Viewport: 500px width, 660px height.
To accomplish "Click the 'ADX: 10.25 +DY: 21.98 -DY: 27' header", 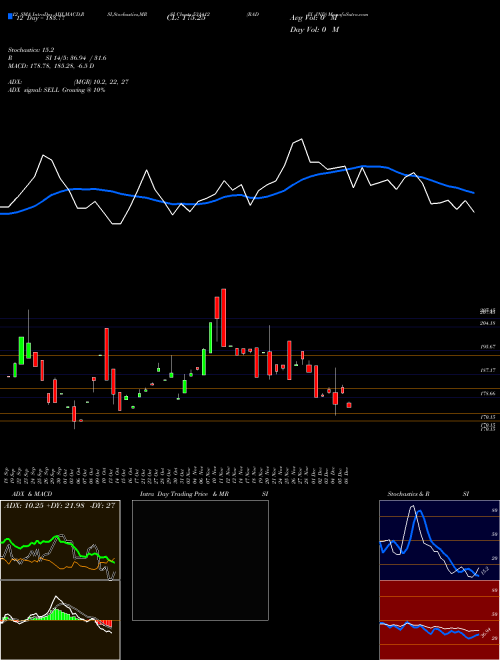I will (x=59, y=506).
